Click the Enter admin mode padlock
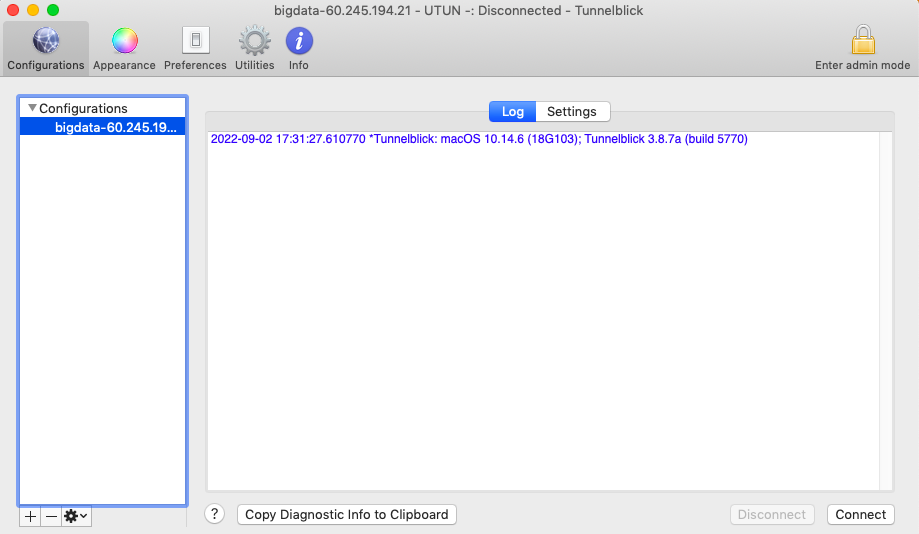 pyautogui.click(x=862, y=49)
